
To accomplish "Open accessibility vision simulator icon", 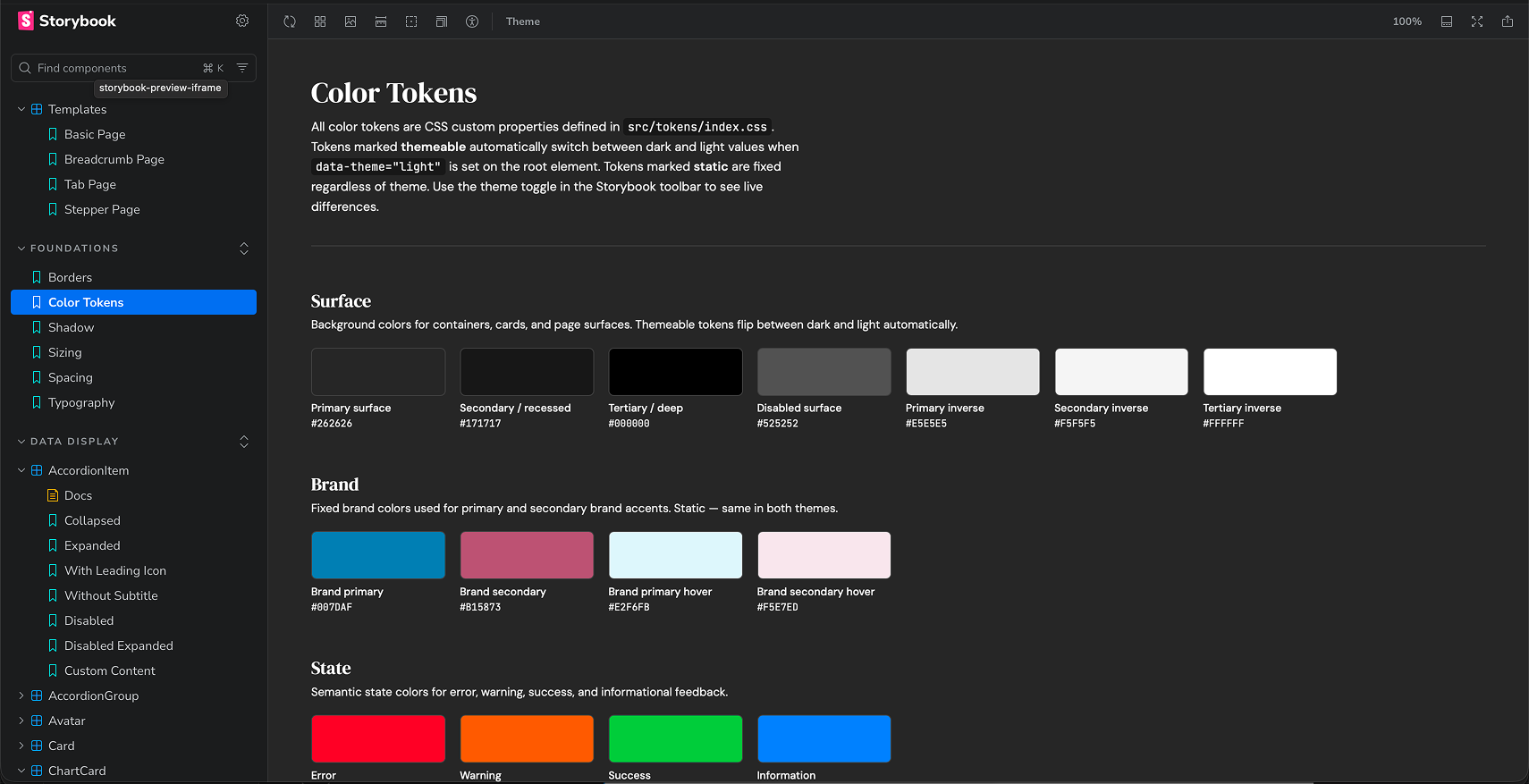I will click(472, 21).
